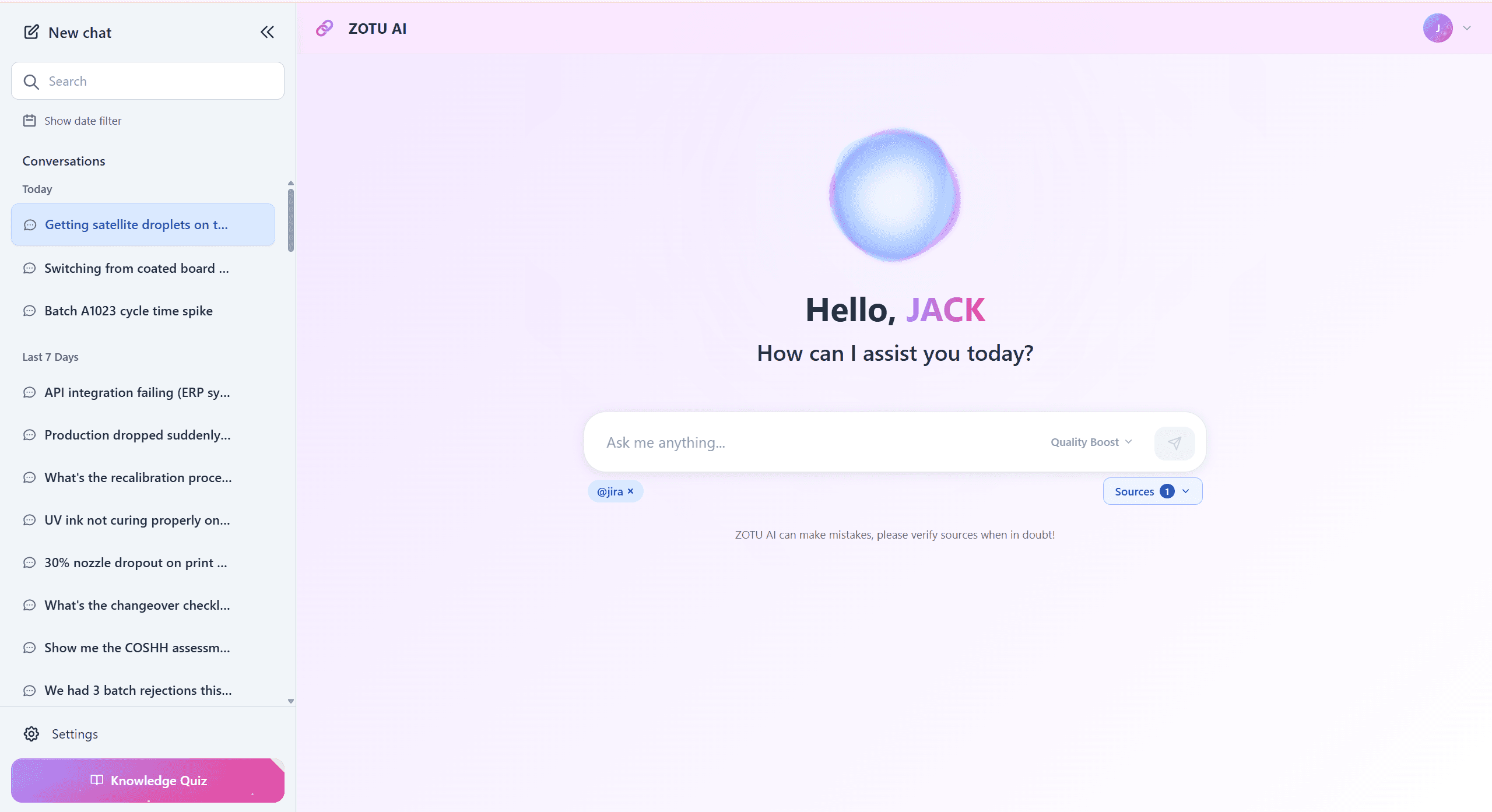The height and width of the screenshot is (812, 1492).
Task: Click the Ask me anything input field
Action: pyautogui.click(x=816, y=442)
